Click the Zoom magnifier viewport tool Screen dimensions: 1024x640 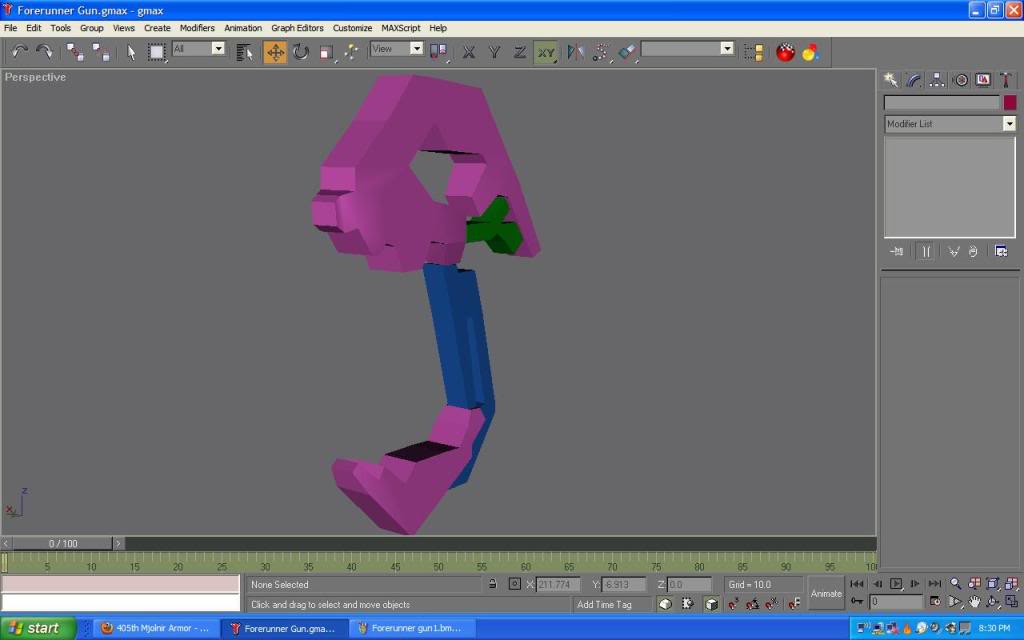point(955,583)
